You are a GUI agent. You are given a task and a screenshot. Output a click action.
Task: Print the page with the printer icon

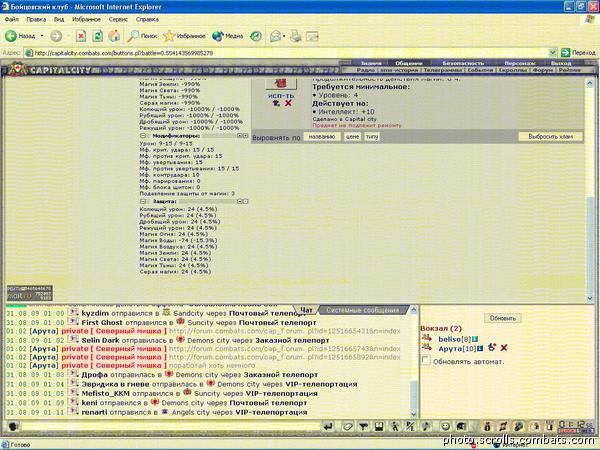295,36
